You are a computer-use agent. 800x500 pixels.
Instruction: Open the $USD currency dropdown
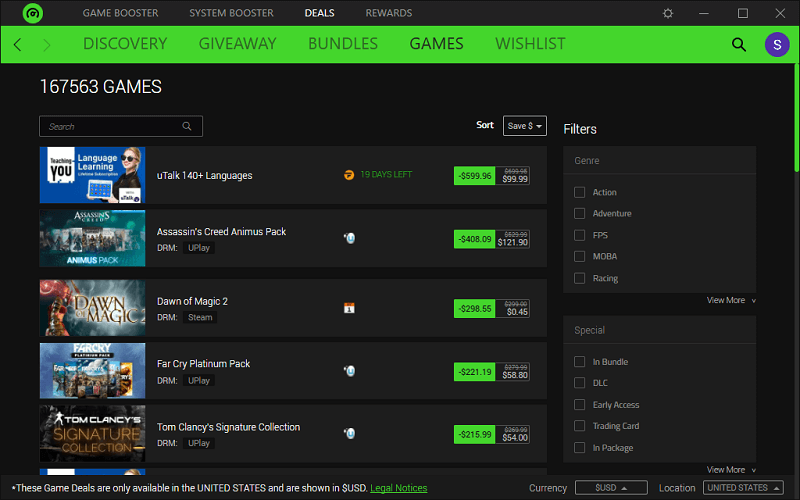coord(611,488)
